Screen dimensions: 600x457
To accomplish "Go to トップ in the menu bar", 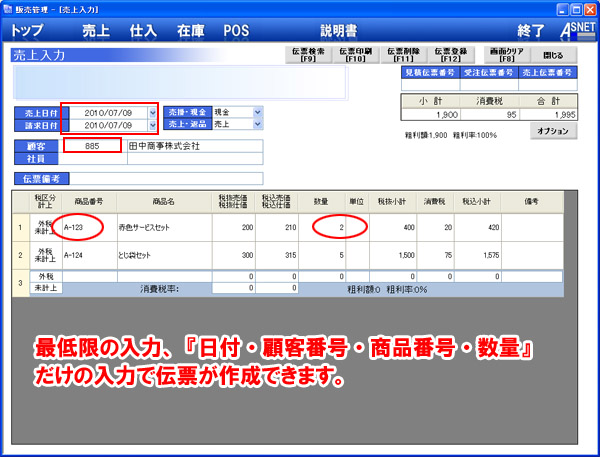I will tap(35, 31).
